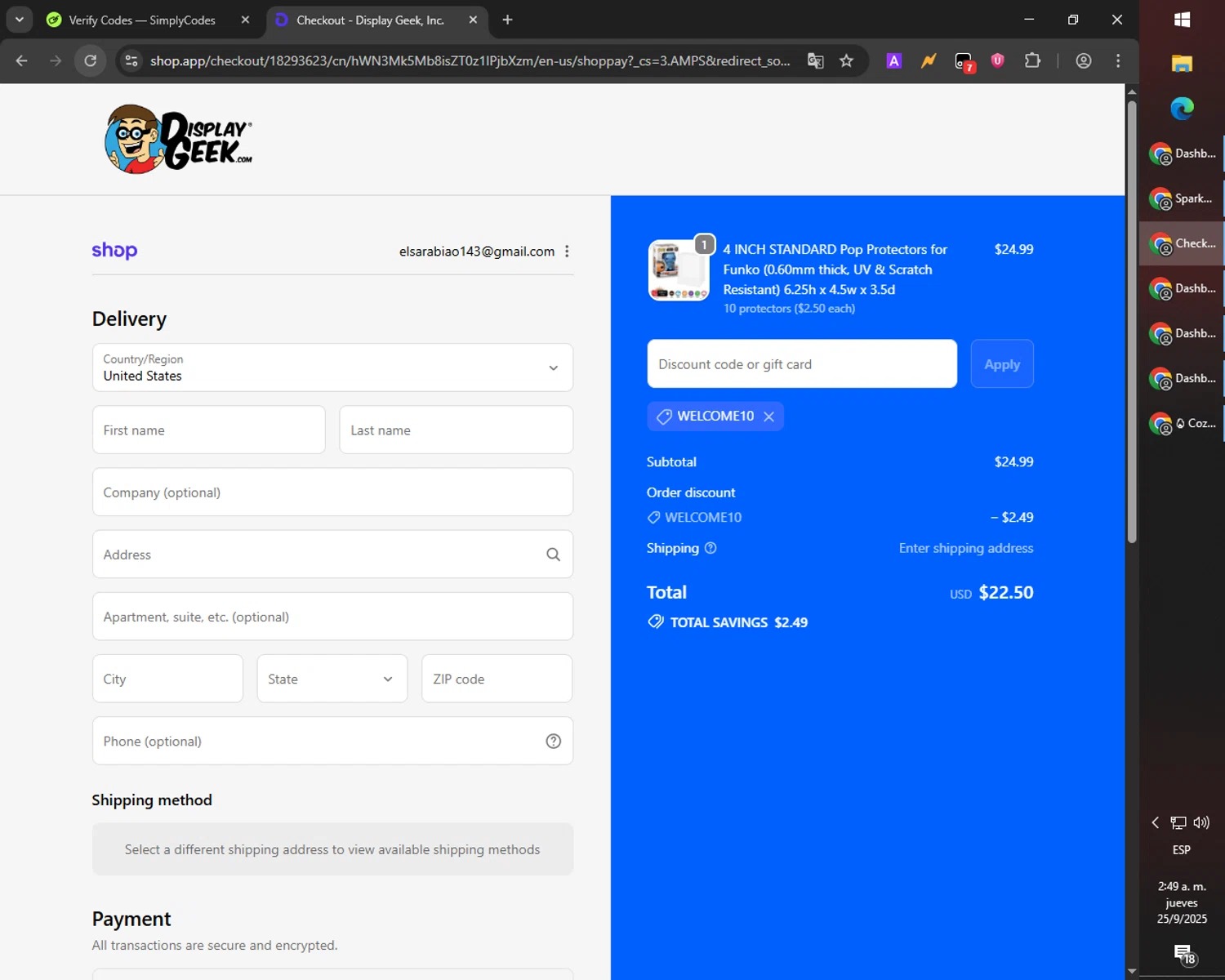Click the Shipping info question icon
The image size is (1225, 980).
point(710,548)
